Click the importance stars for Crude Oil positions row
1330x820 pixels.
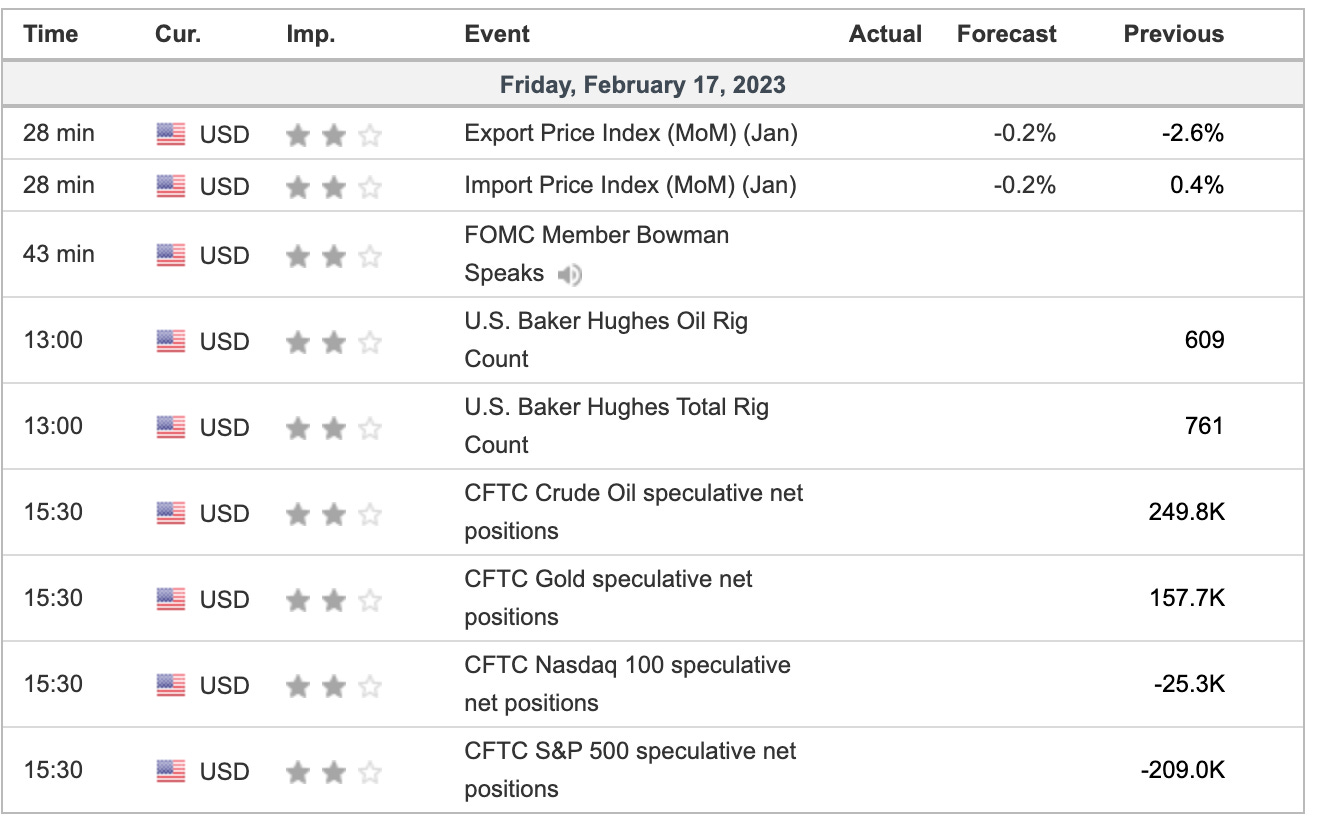(x=334, y=514)
